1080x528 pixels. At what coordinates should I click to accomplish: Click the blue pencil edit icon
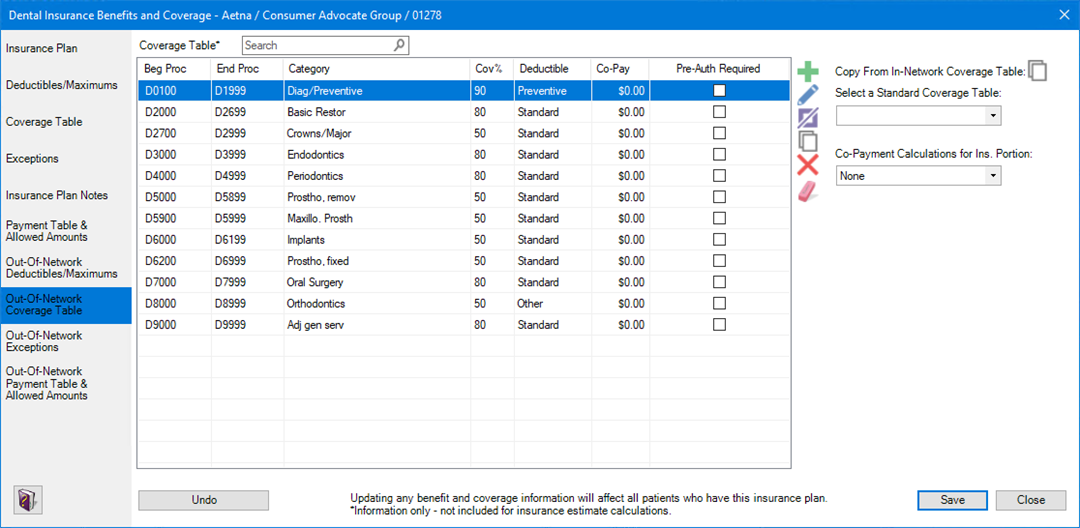pos(808,94)
